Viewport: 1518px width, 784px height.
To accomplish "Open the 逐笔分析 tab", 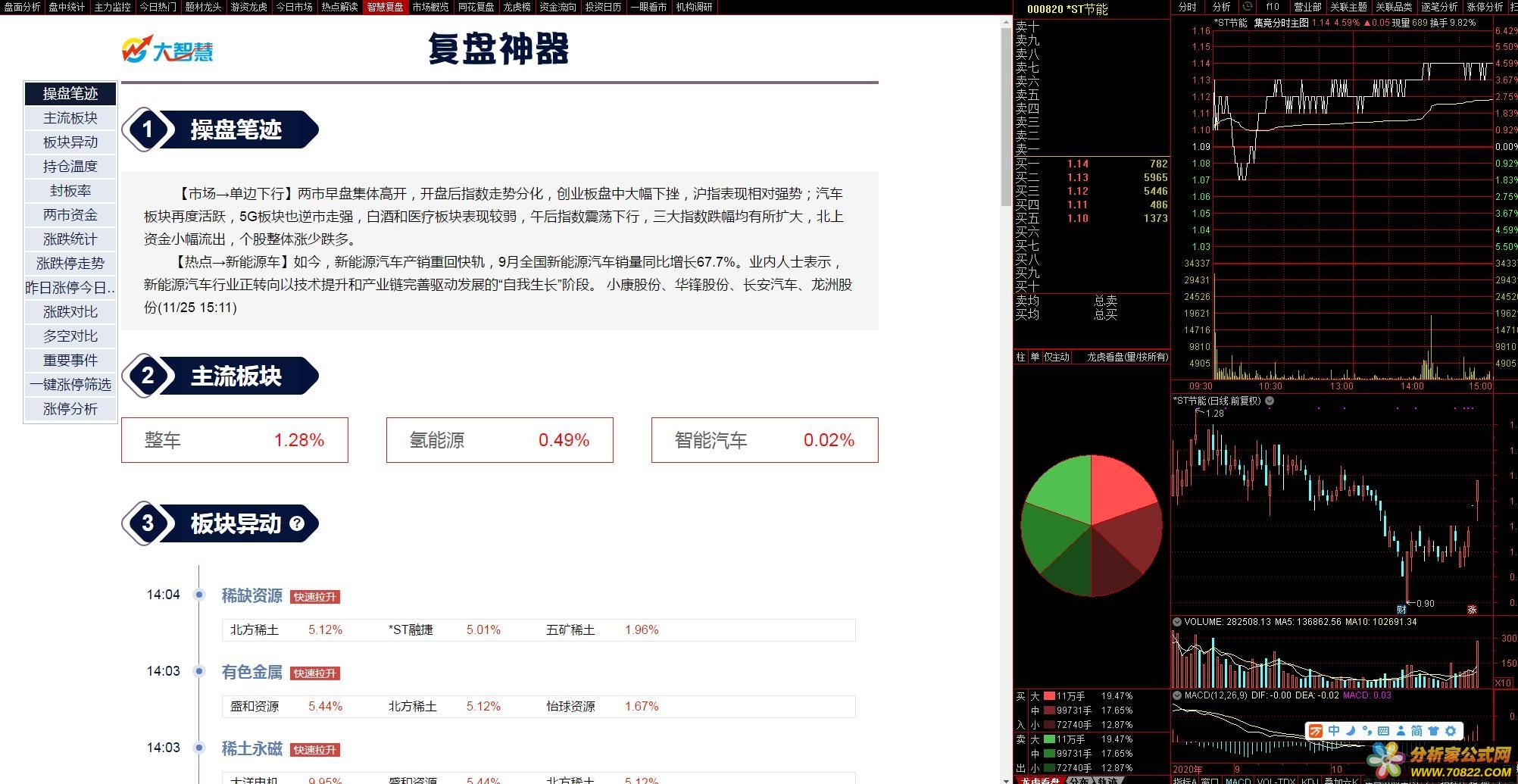I will 1439,7.
